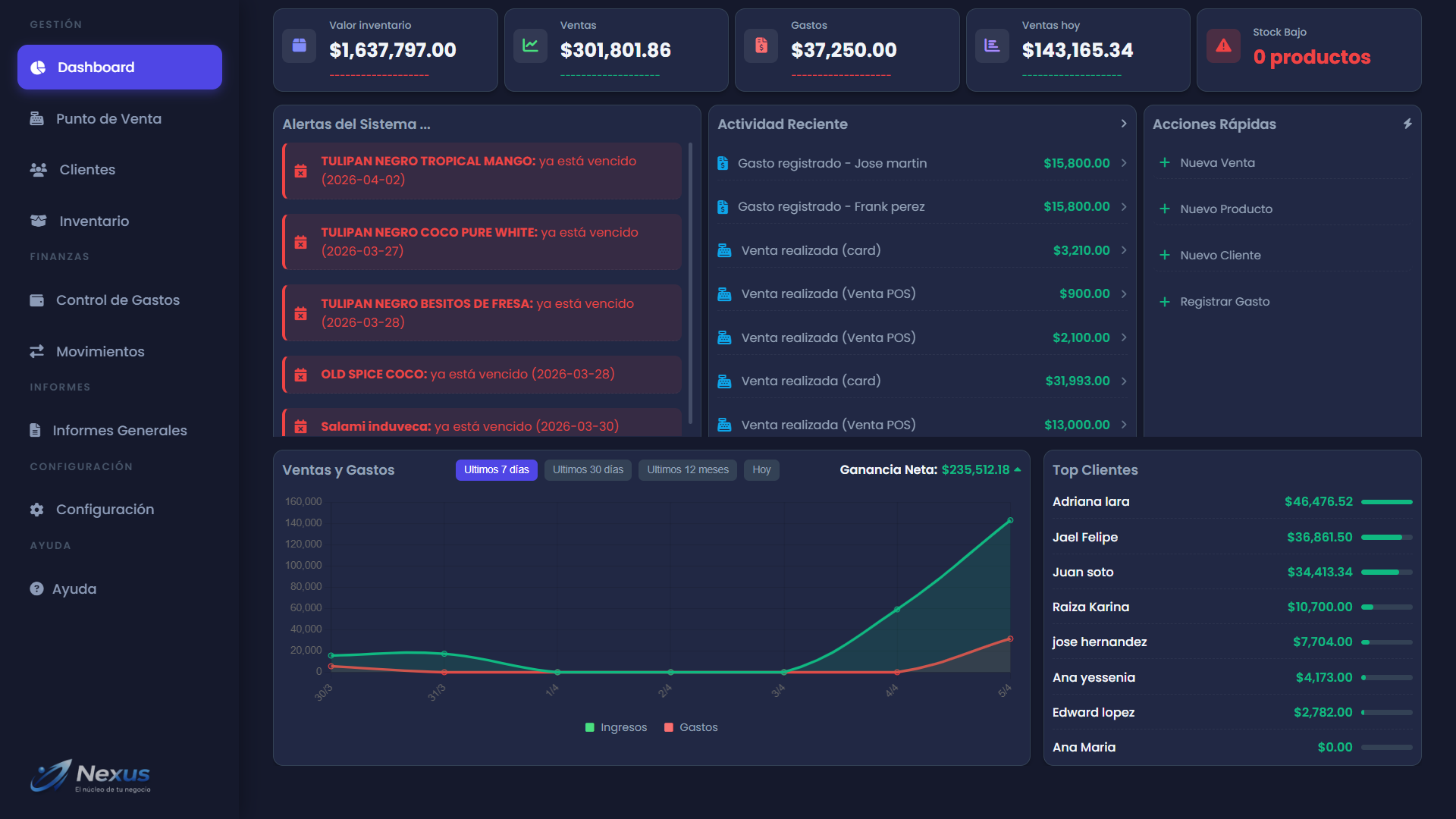Viewport: 1456px width, 819px height.
Task: Toggle the Gastos legend series
Action: coord(691,727)
